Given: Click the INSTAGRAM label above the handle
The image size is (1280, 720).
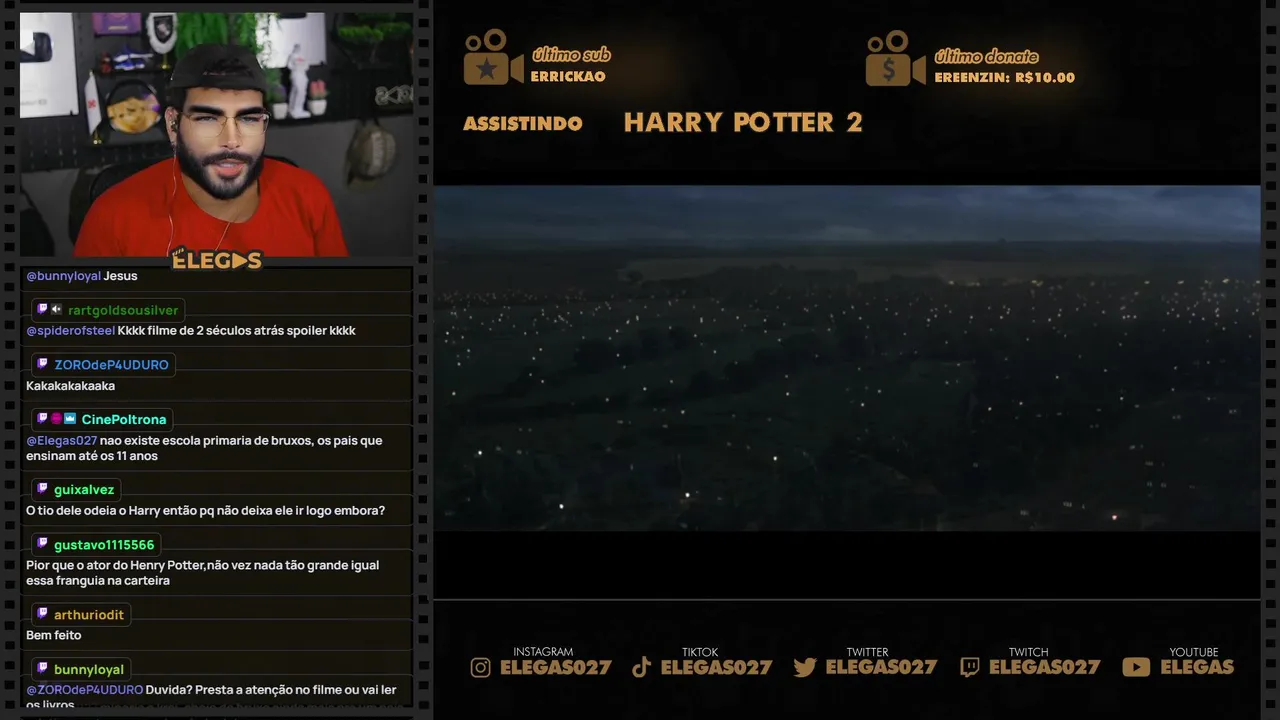Looking at the screenshot, I should tap(543, 652).
